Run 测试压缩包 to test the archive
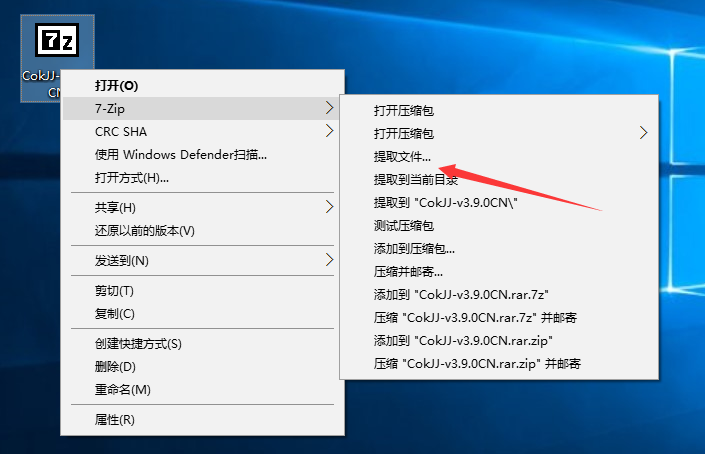Viewport: 705px width, 454px height. [x=404, y=225]
